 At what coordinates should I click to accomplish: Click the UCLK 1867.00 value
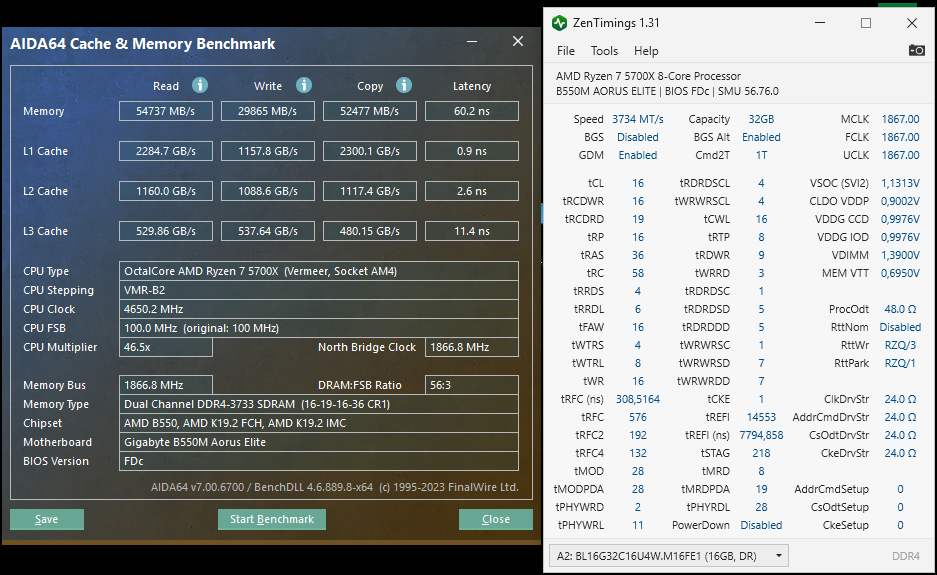(900, 155)
